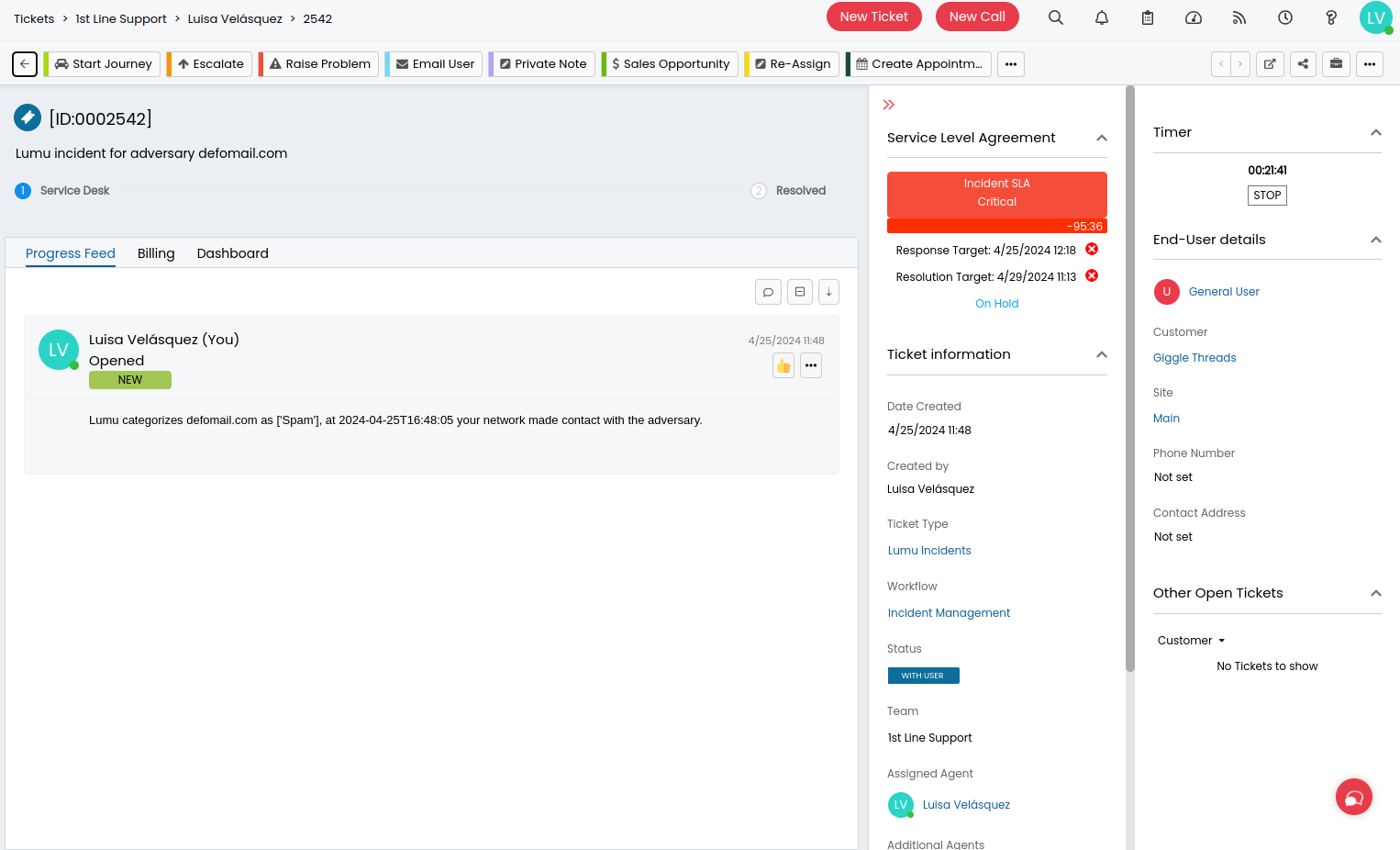
Task: Toggle collapse-all actions icon in feed
Action: tap(800, 292)
